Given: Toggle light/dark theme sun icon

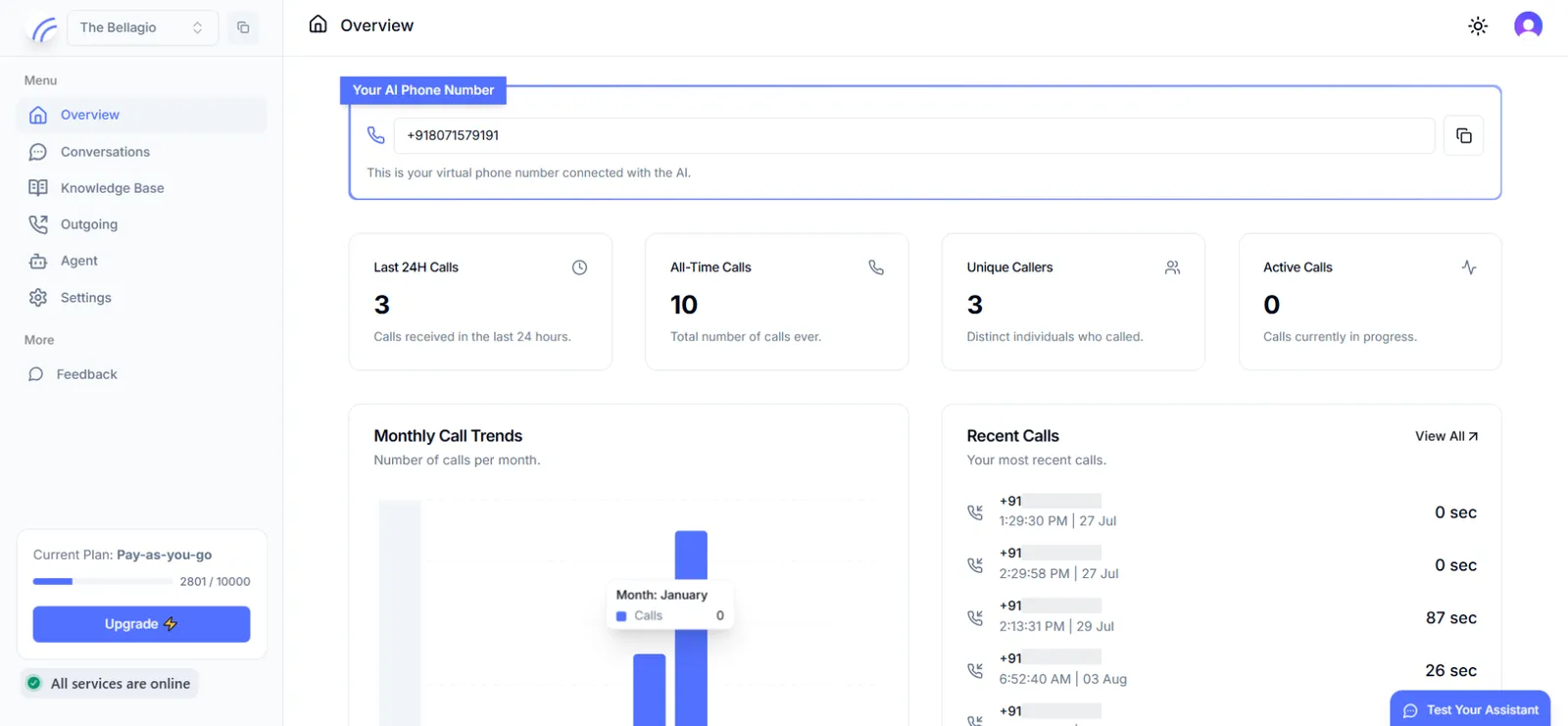Looking at the screenshot, I should pyautogui.click(x=1478, y=26).
